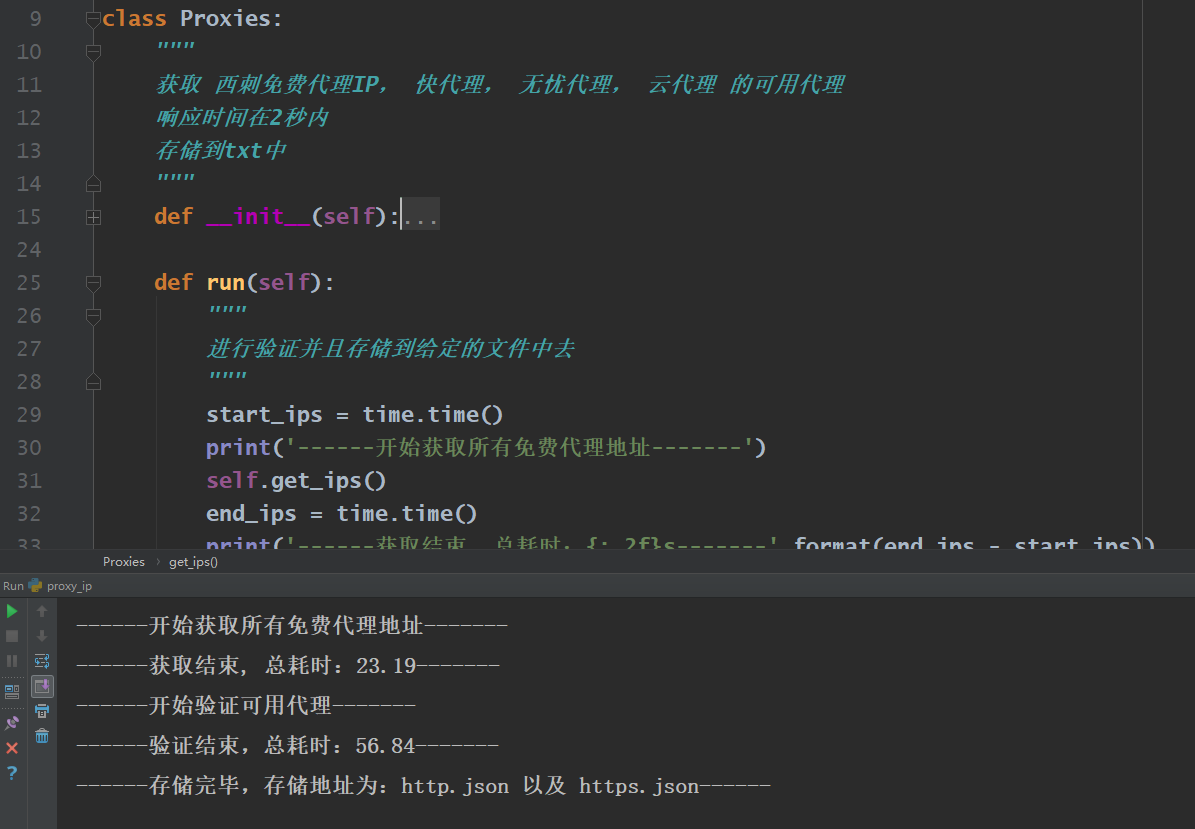Click the Stop process square icon

tap(12, 636)
